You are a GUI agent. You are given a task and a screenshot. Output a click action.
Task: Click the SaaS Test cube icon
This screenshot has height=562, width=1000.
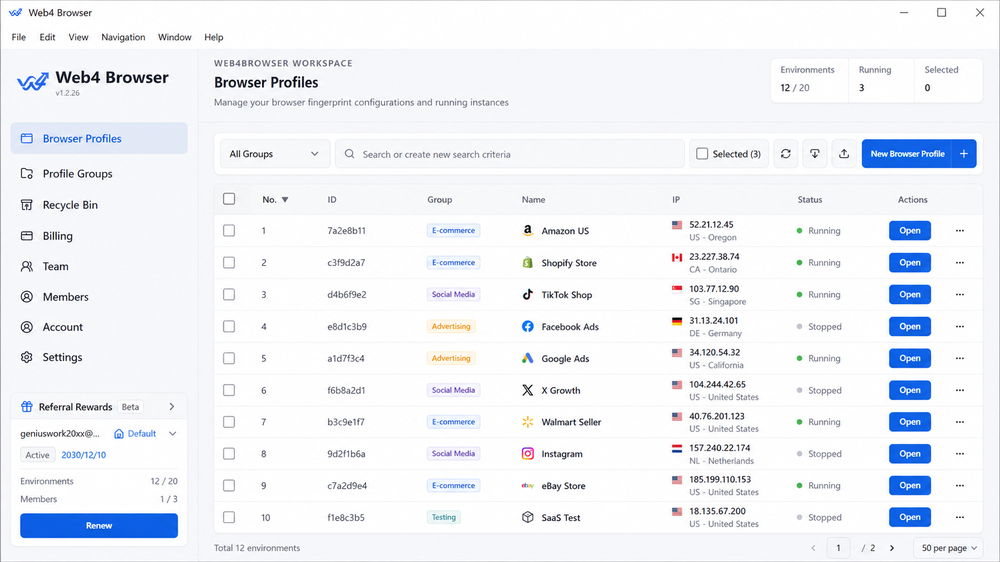[527, 517]
